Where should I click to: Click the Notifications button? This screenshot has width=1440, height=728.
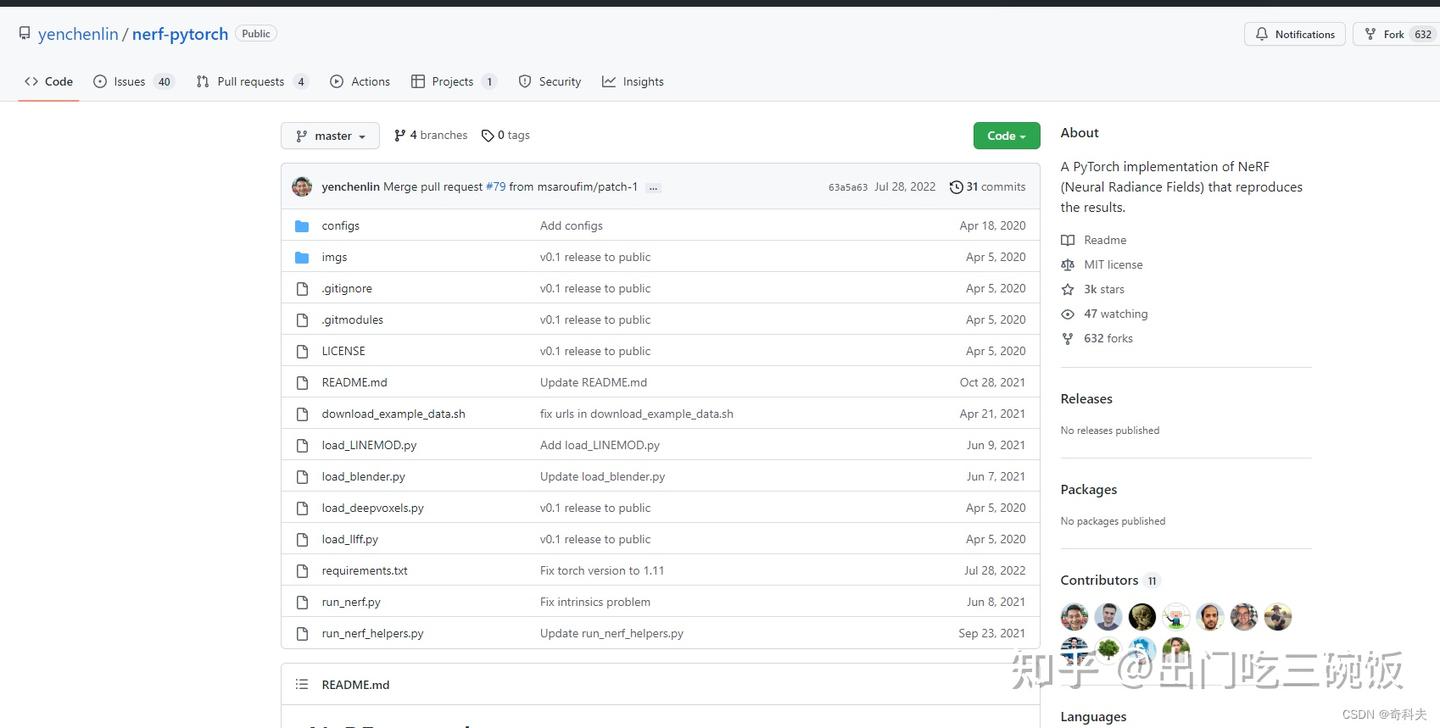1295,34
